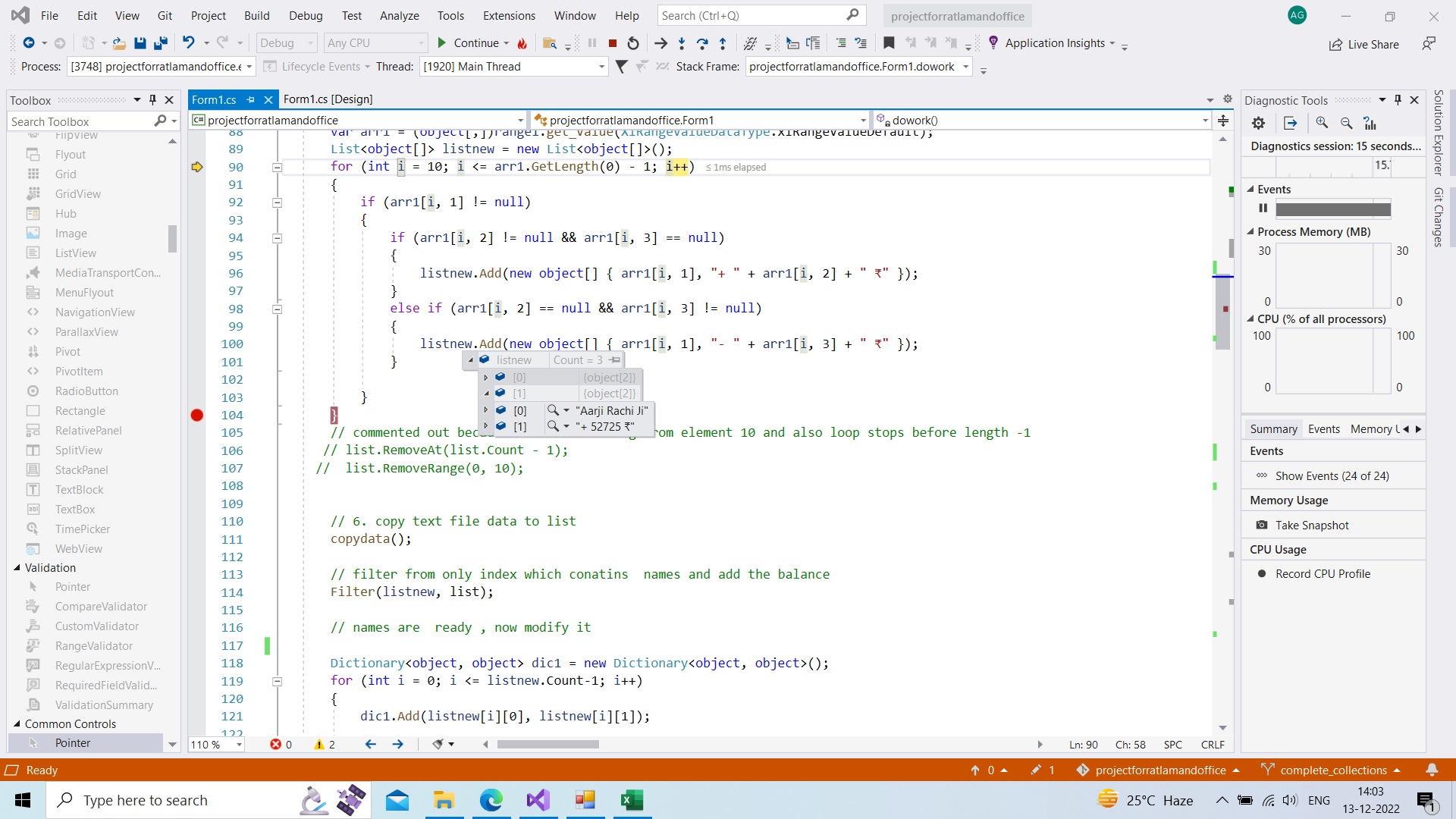Switch to the Form1.cs [Design] tab
This screenshot has height=819, width=1456.
coord(328,99)
